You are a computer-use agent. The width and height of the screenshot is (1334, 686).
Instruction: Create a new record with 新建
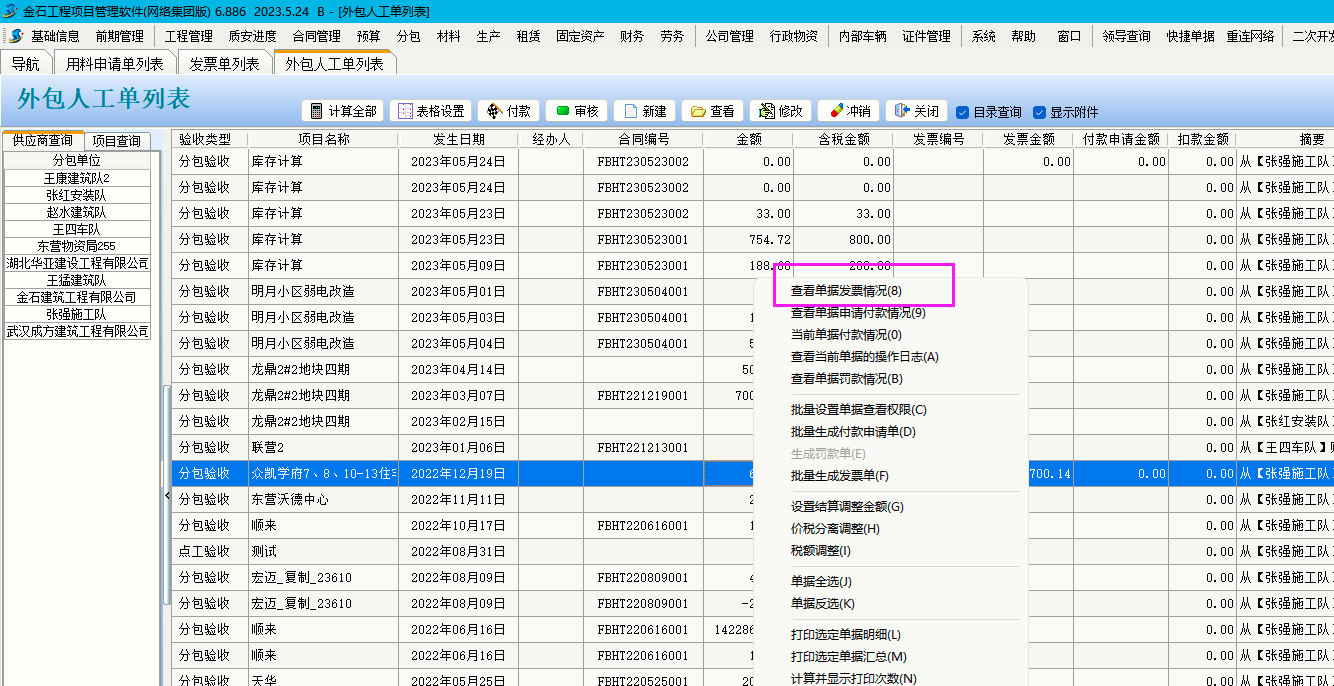[643, 111]
